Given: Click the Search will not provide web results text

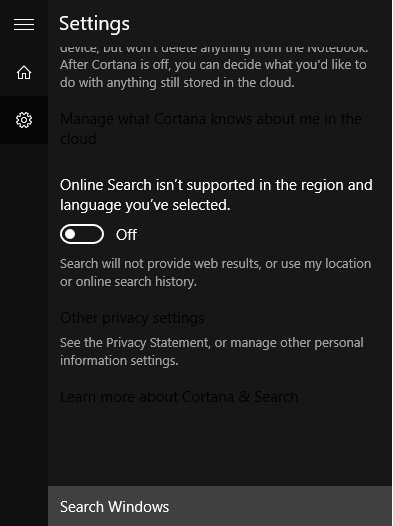Looking at the screenshot, I should (x=216, y=272).
